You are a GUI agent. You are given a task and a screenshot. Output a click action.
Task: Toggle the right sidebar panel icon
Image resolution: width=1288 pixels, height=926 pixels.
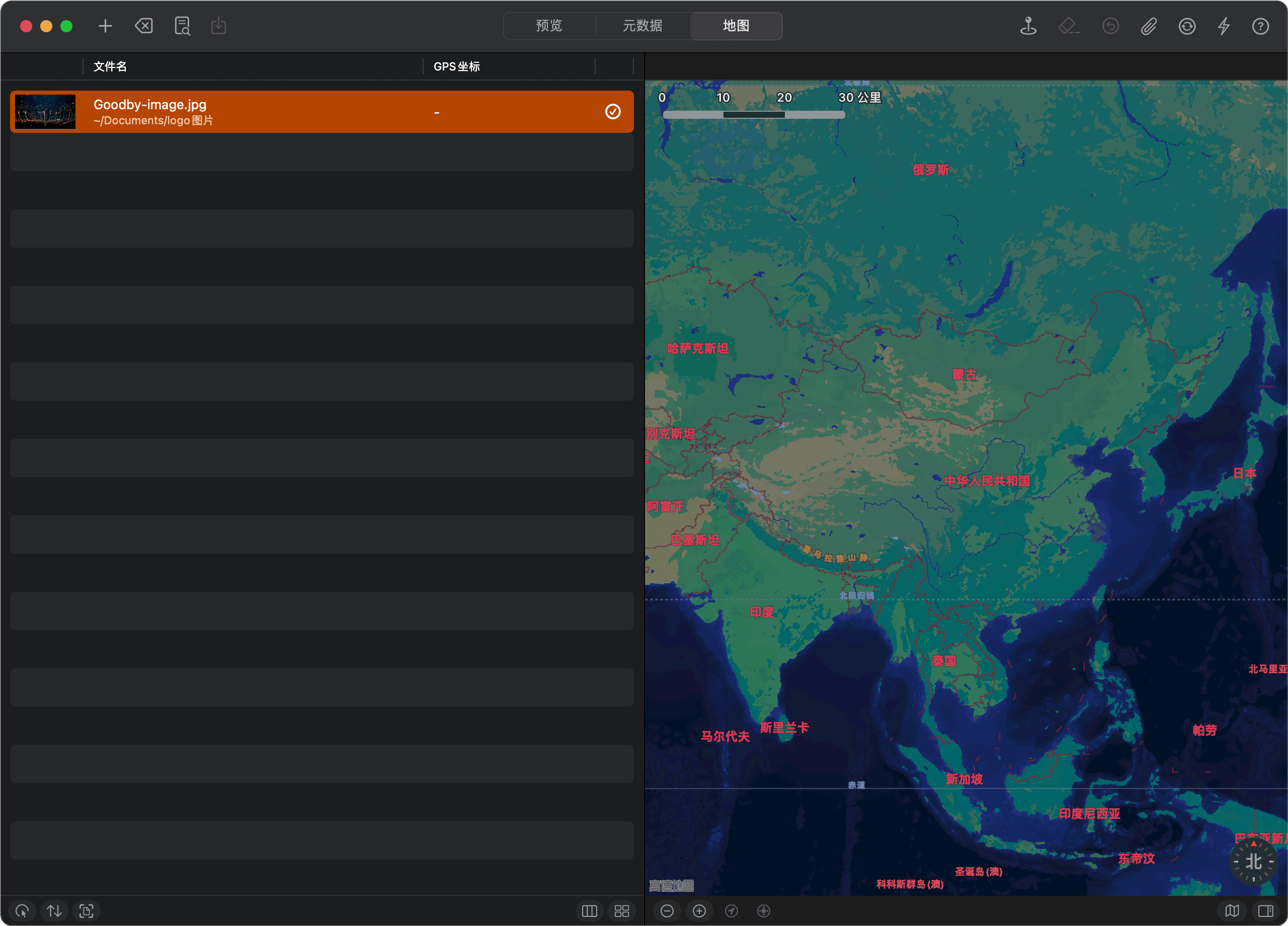coord(1266,911)
